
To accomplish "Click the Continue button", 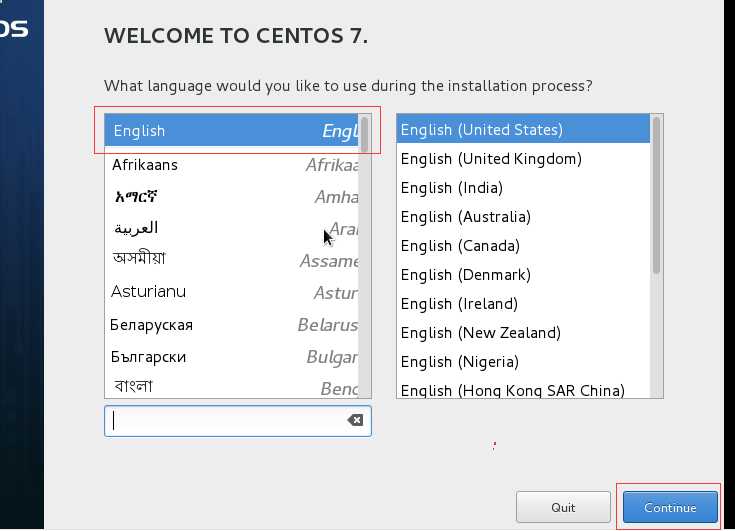I will (x=670, y=507).
